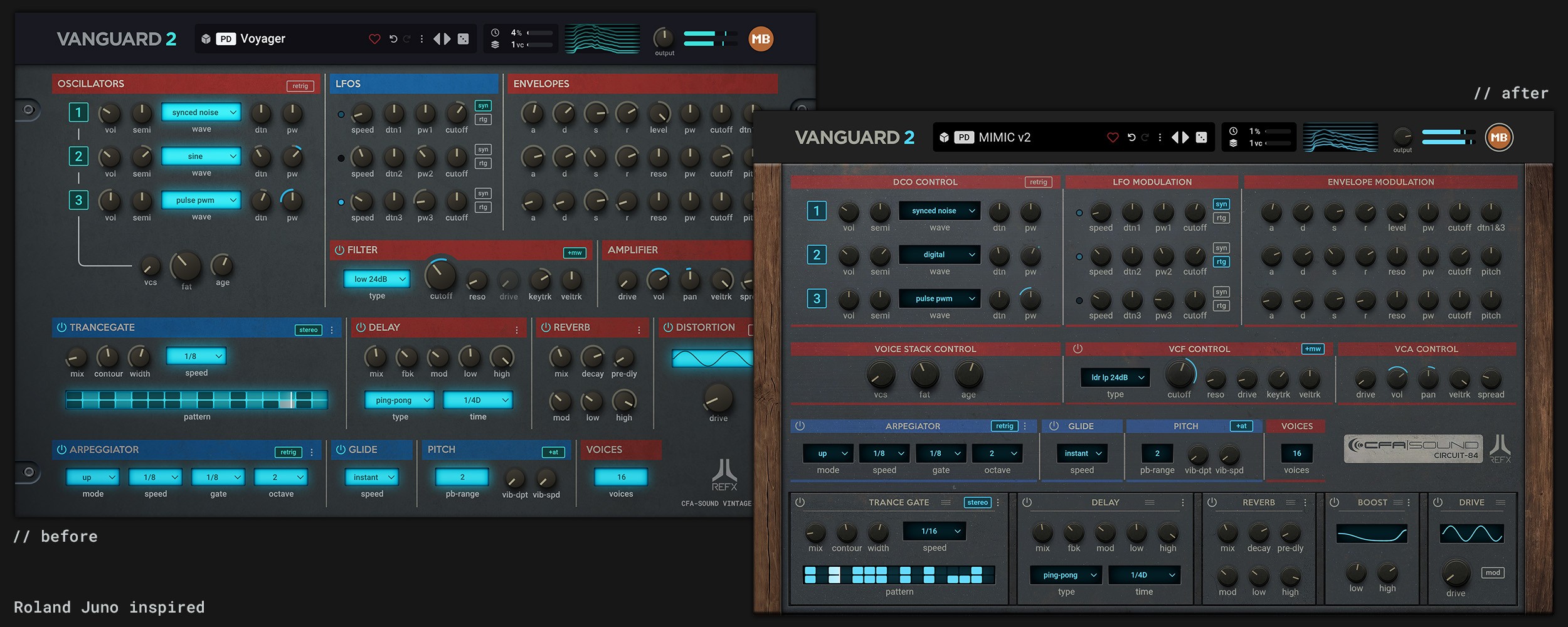
Task: Open the 1/16 trance gate speed dropdown
Action: click(x=935, y=531)
